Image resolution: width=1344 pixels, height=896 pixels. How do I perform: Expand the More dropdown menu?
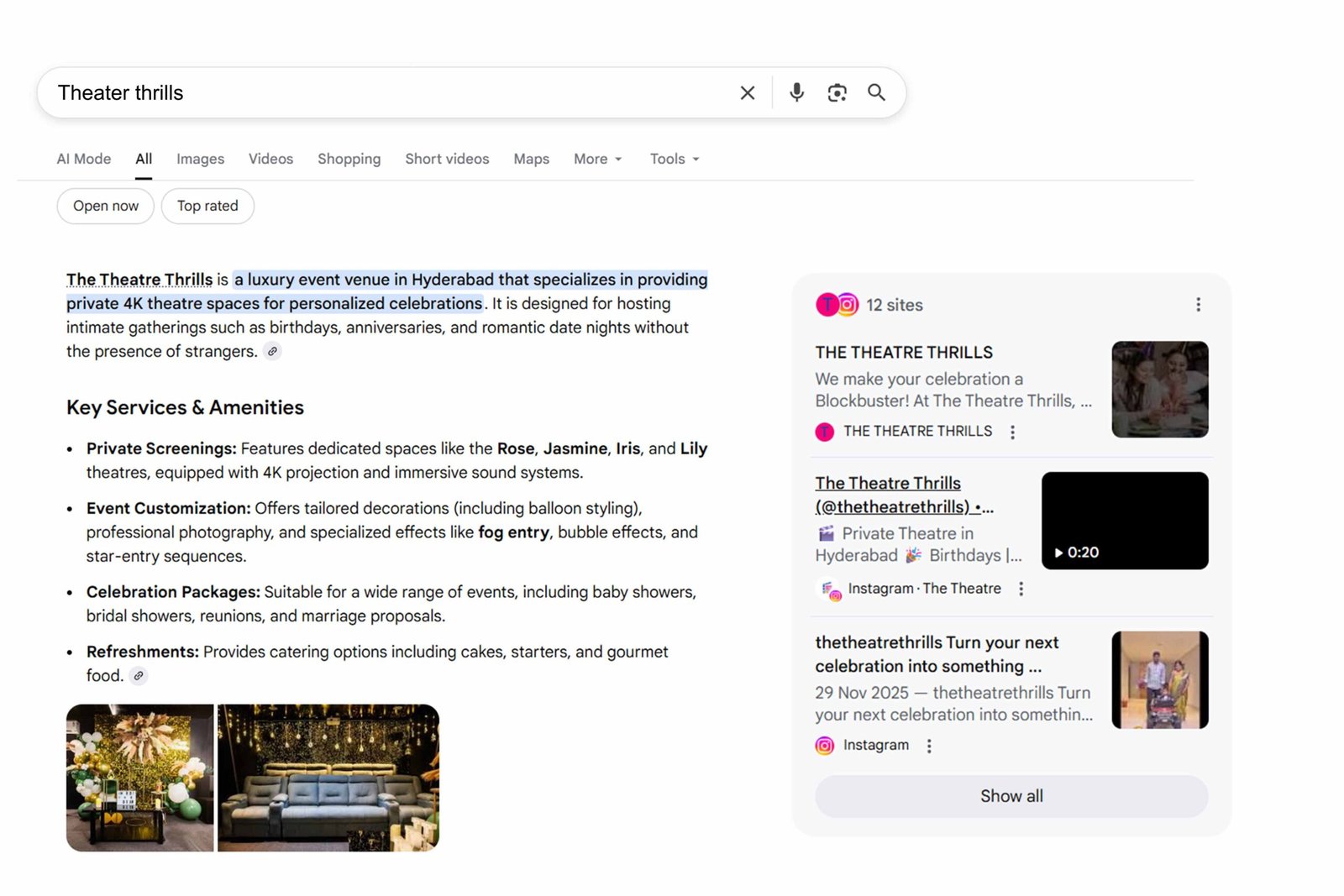coord(597,159)
